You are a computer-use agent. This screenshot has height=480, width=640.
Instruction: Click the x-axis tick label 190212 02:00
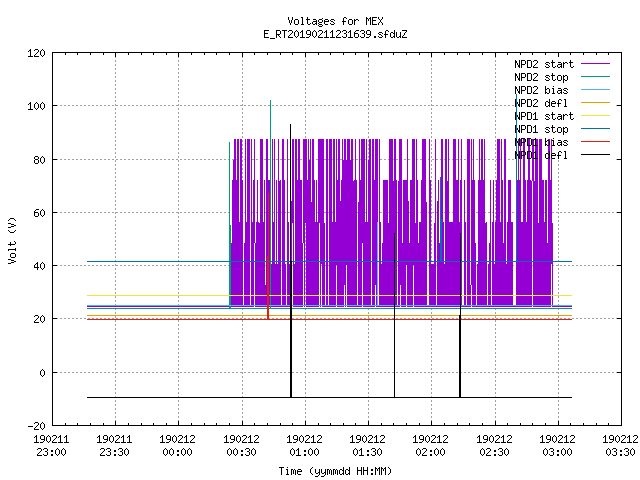tap(431, 446)
